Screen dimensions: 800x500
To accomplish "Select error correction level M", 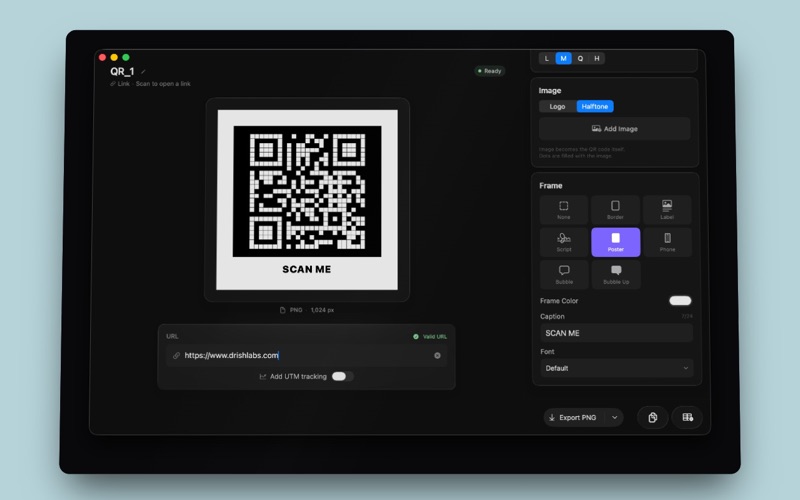I will 563,59.
